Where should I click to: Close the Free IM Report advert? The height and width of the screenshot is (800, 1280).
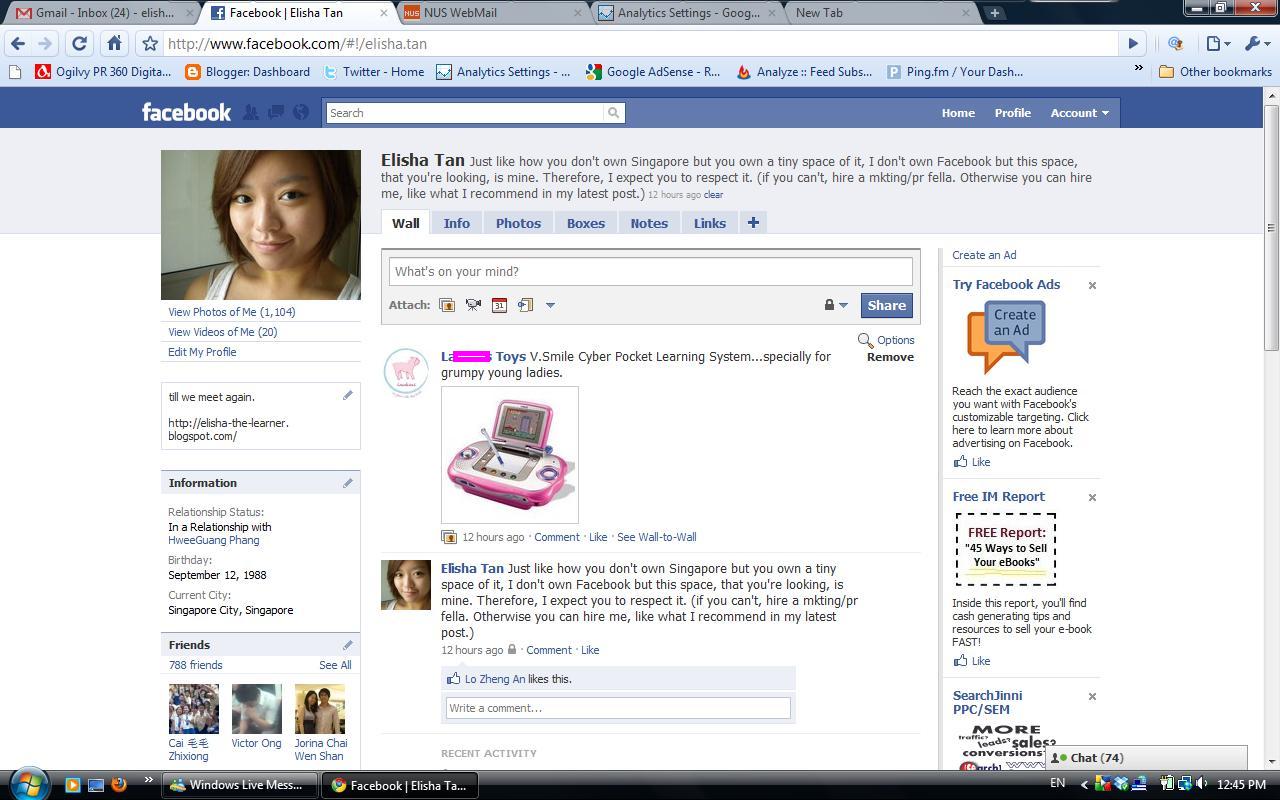pyautogui.click(x=1092, y=497)
